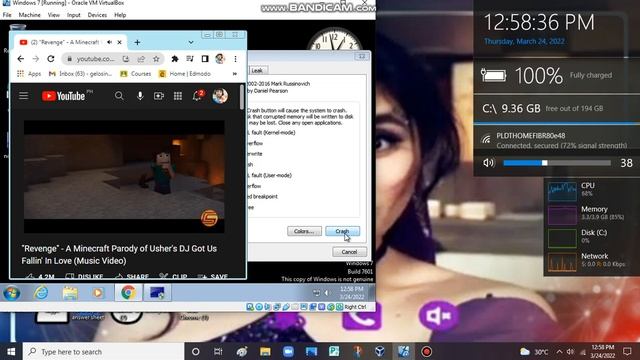The height and width of the screenshot is (360, 640).
Task: Open the VirtualBox Help menu
Action: 120,15
